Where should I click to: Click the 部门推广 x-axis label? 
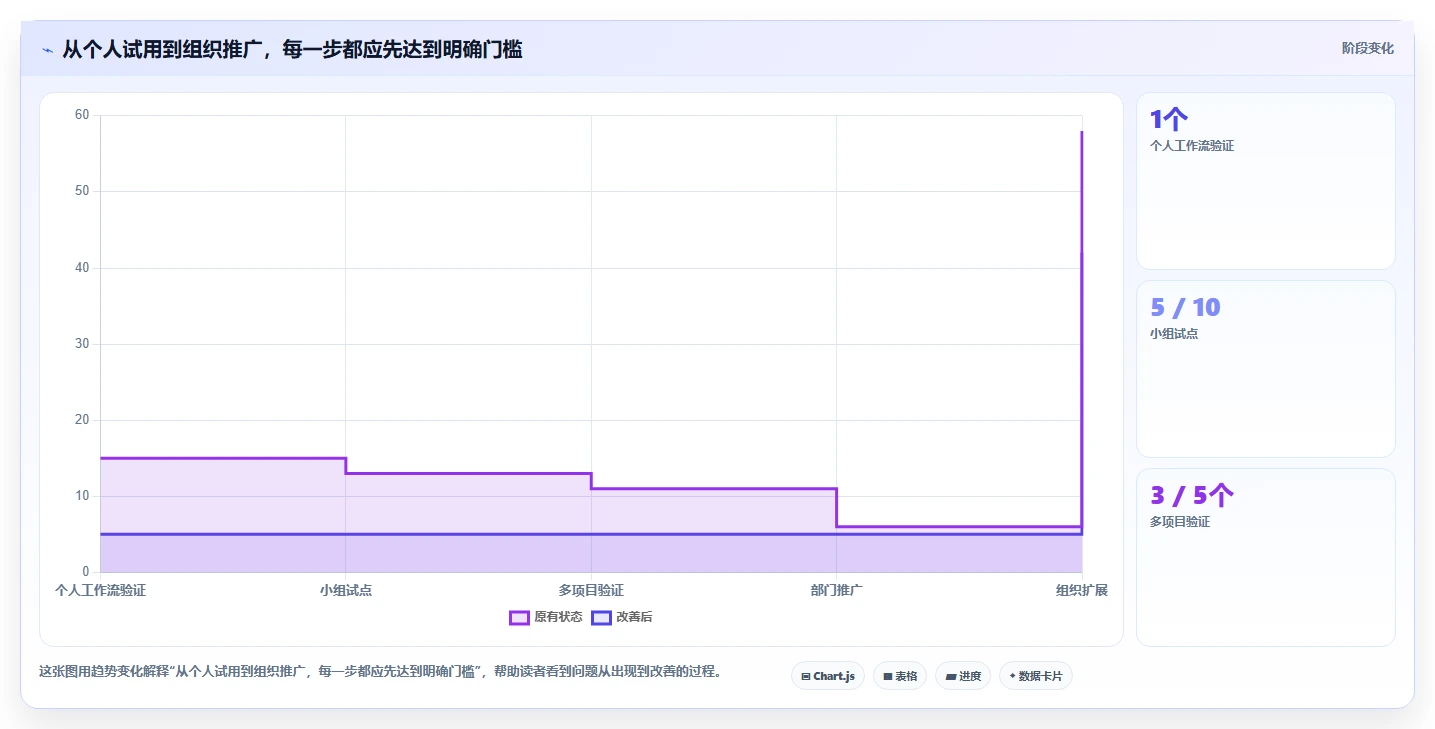(x=836, y=590)
